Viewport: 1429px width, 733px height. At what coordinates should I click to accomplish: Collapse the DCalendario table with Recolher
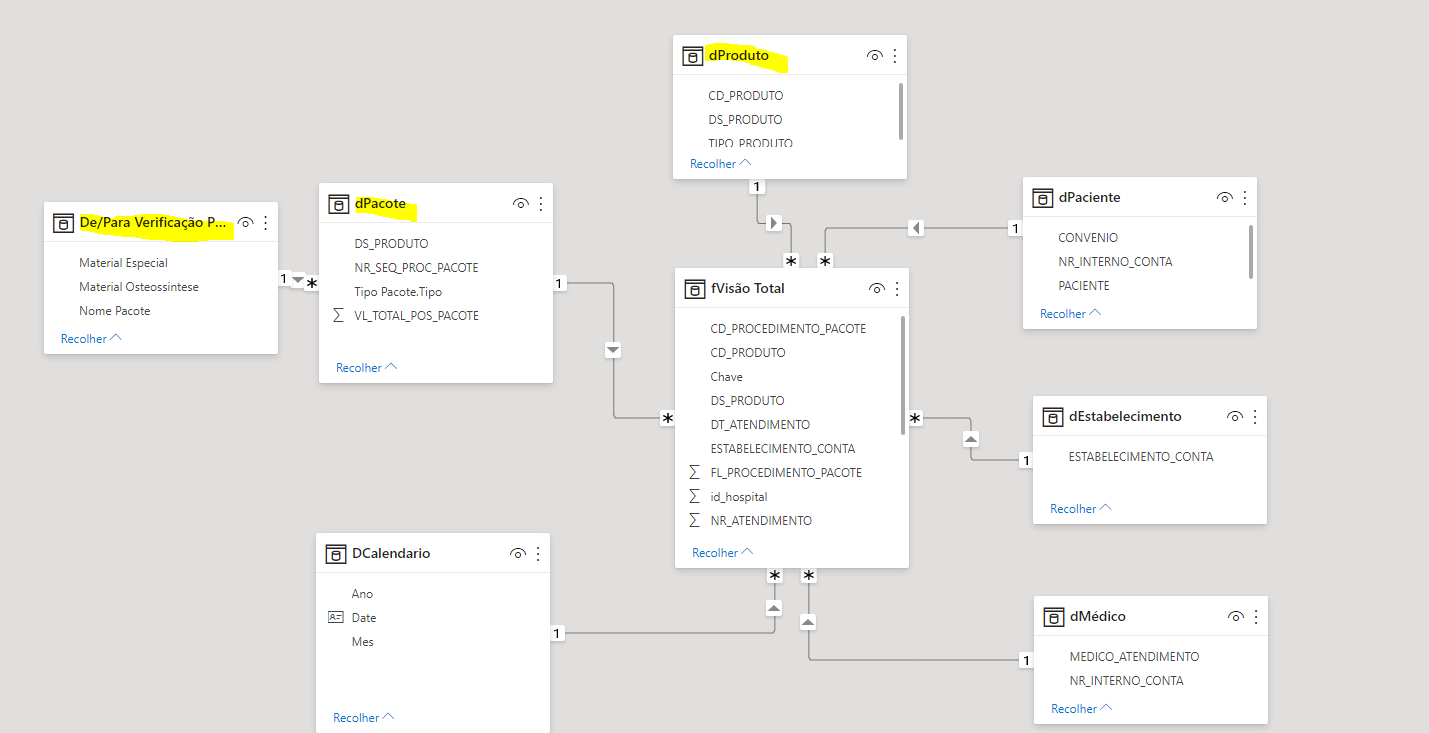point(363,718)
